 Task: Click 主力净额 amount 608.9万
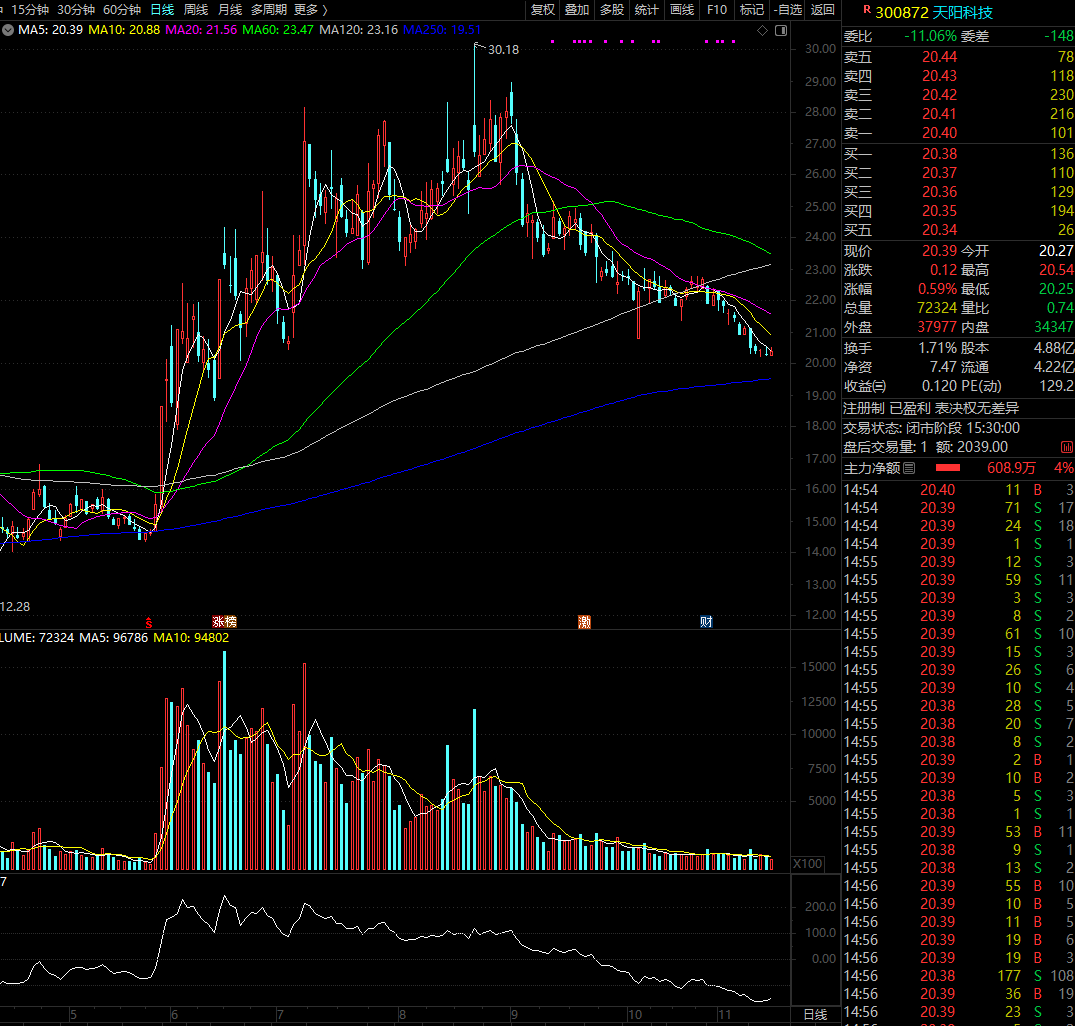(1011, 468)
